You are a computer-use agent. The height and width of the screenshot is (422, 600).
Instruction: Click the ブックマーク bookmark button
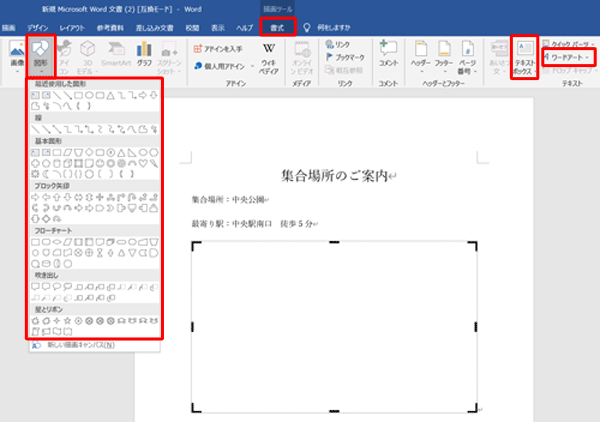[345, 57]
